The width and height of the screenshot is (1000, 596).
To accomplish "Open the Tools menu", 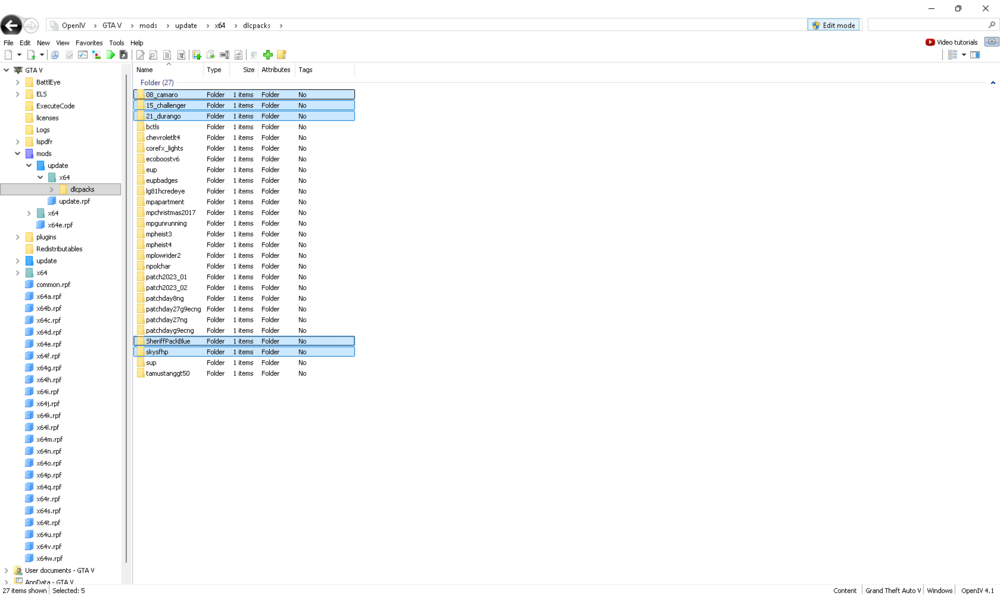I will point(116,43).
